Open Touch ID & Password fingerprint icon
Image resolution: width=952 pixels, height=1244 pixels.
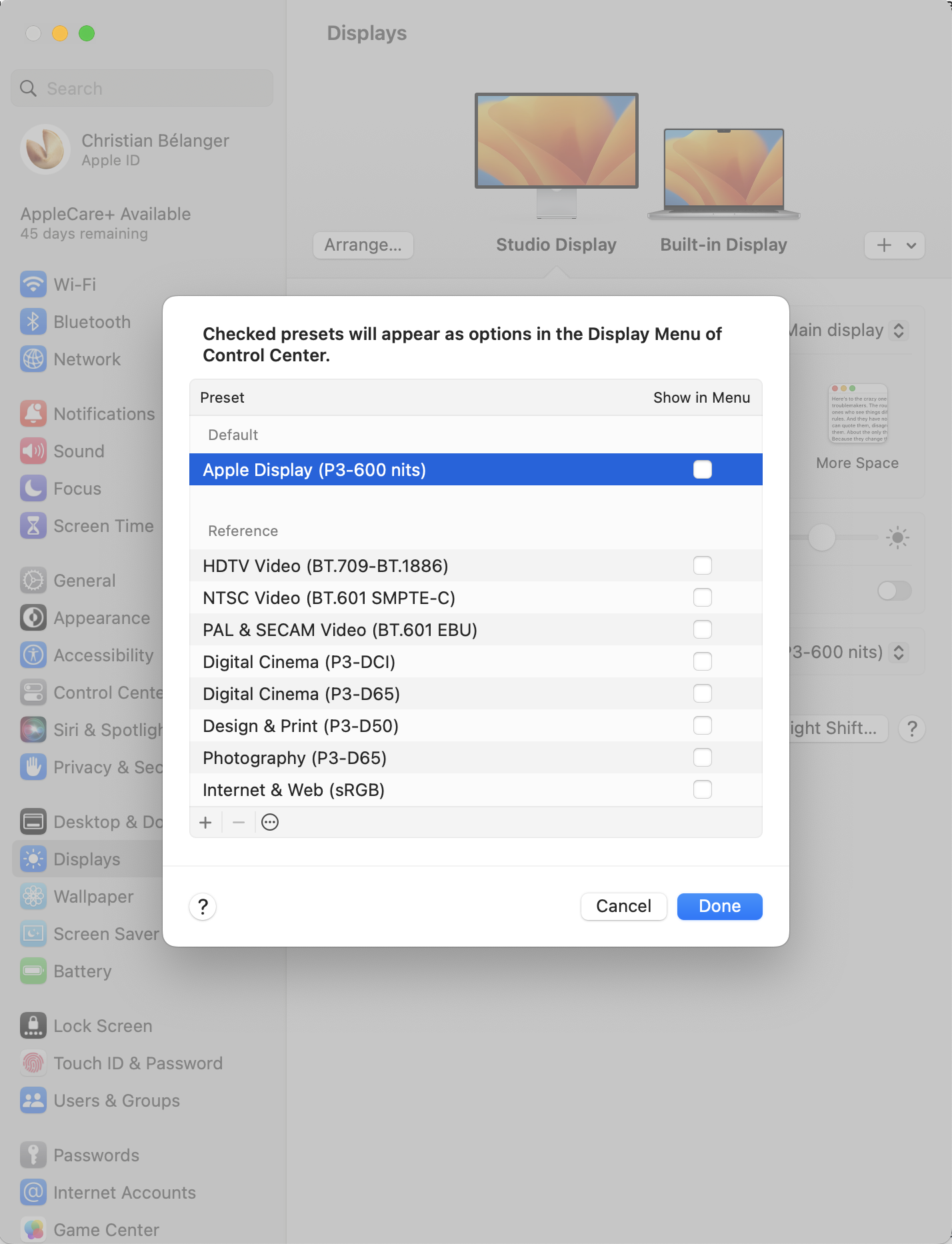pyautogui.click(x=33, y=1063)
